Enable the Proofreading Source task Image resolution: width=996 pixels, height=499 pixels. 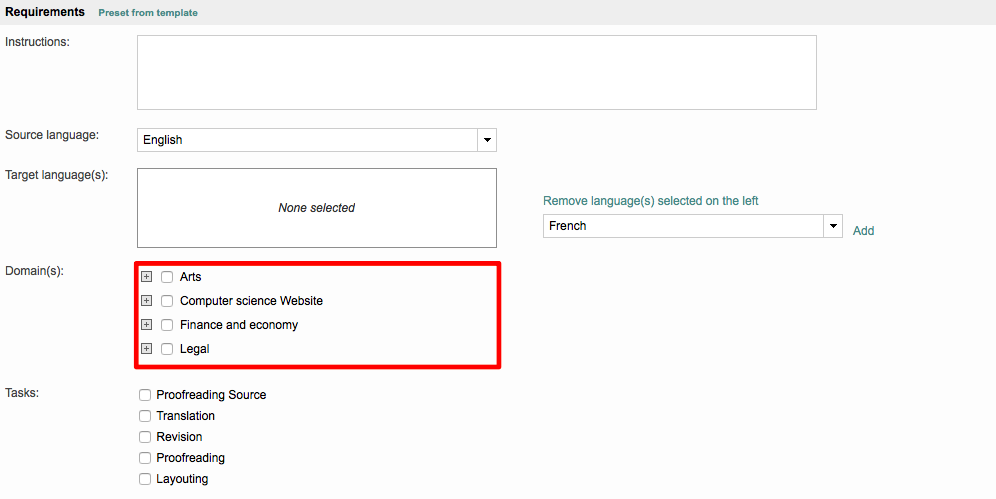click(145, 395)
